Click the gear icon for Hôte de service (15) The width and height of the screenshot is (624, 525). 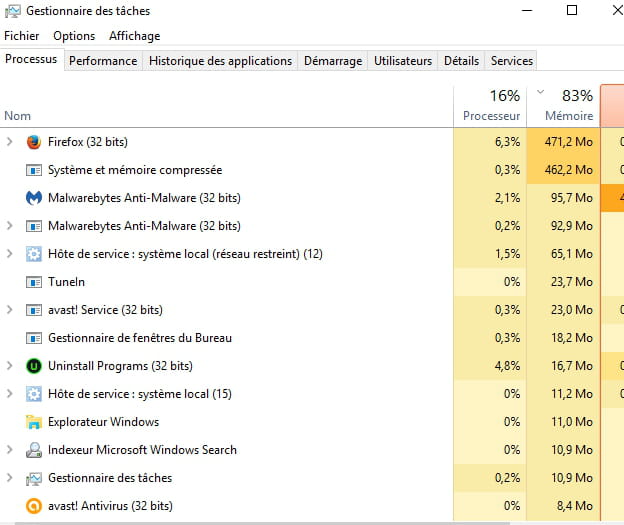pos(34,394)
